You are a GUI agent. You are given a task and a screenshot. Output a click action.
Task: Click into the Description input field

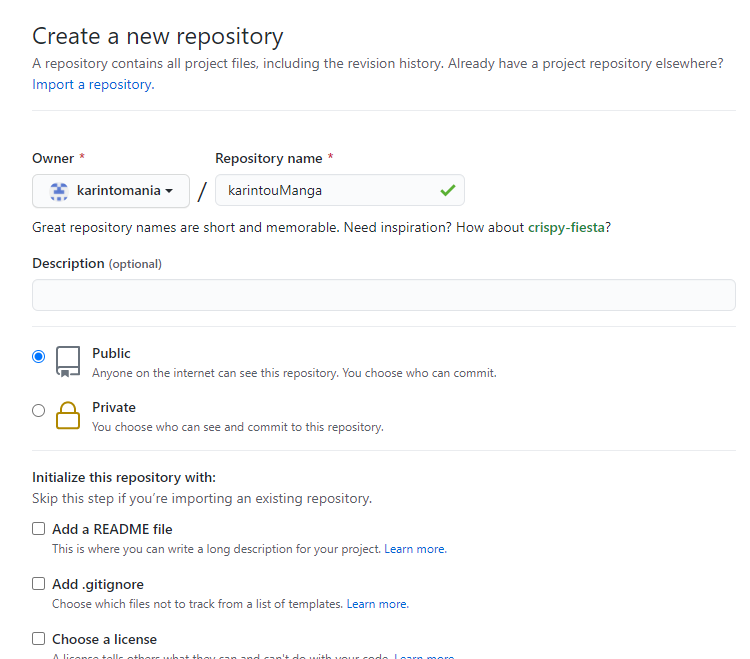[x=384, y=295]
